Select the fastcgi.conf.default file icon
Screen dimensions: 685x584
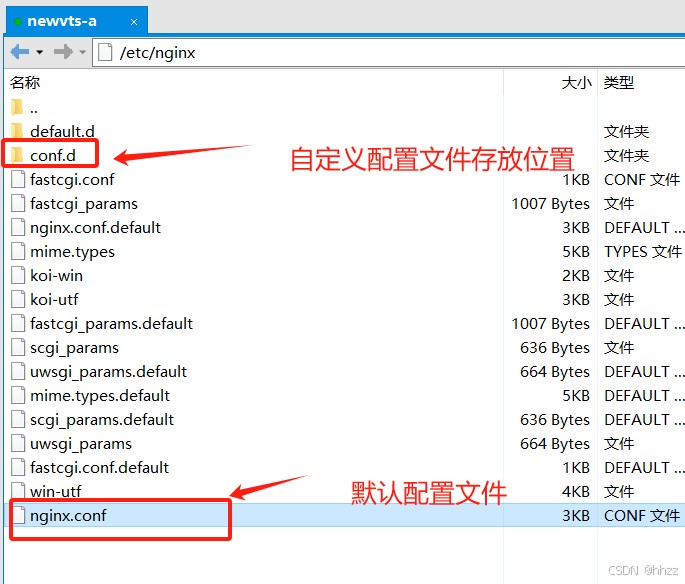coord(18,467)
